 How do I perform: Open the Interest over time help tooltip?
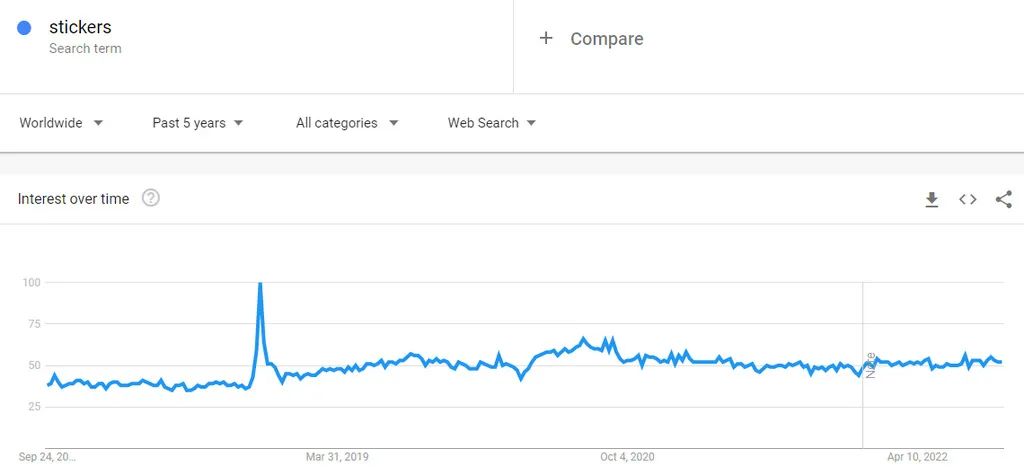151,198
